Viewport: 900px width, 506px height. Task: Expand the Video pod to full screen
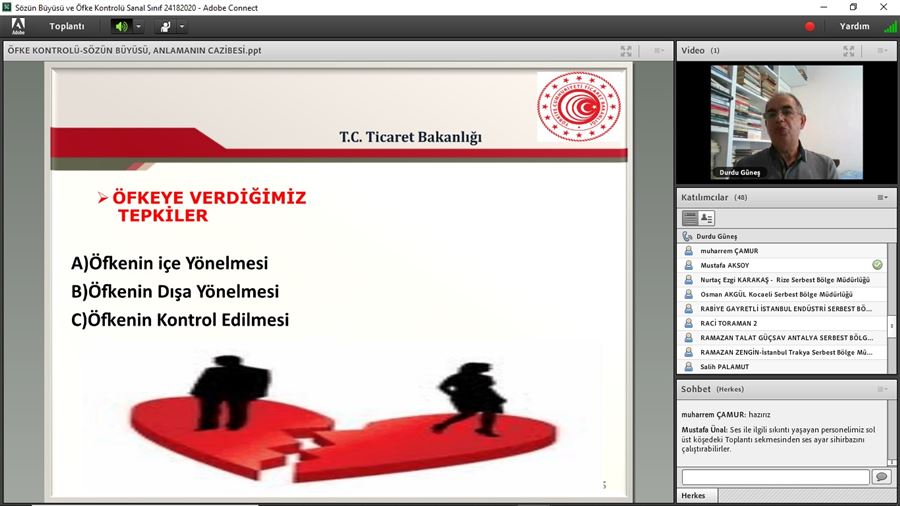(x=849, y=51)
